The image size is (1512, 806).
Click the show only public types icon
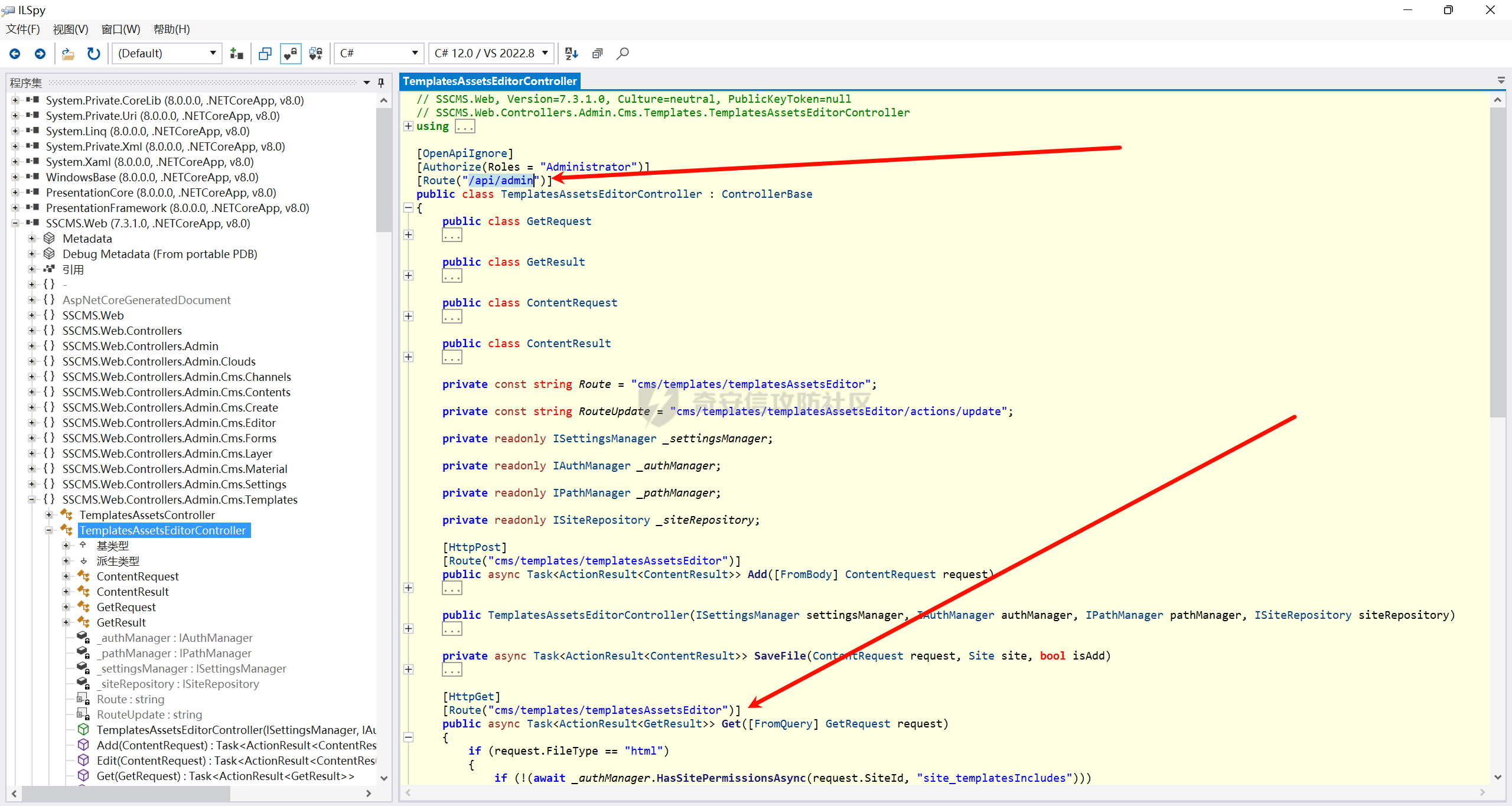[265, 54]
